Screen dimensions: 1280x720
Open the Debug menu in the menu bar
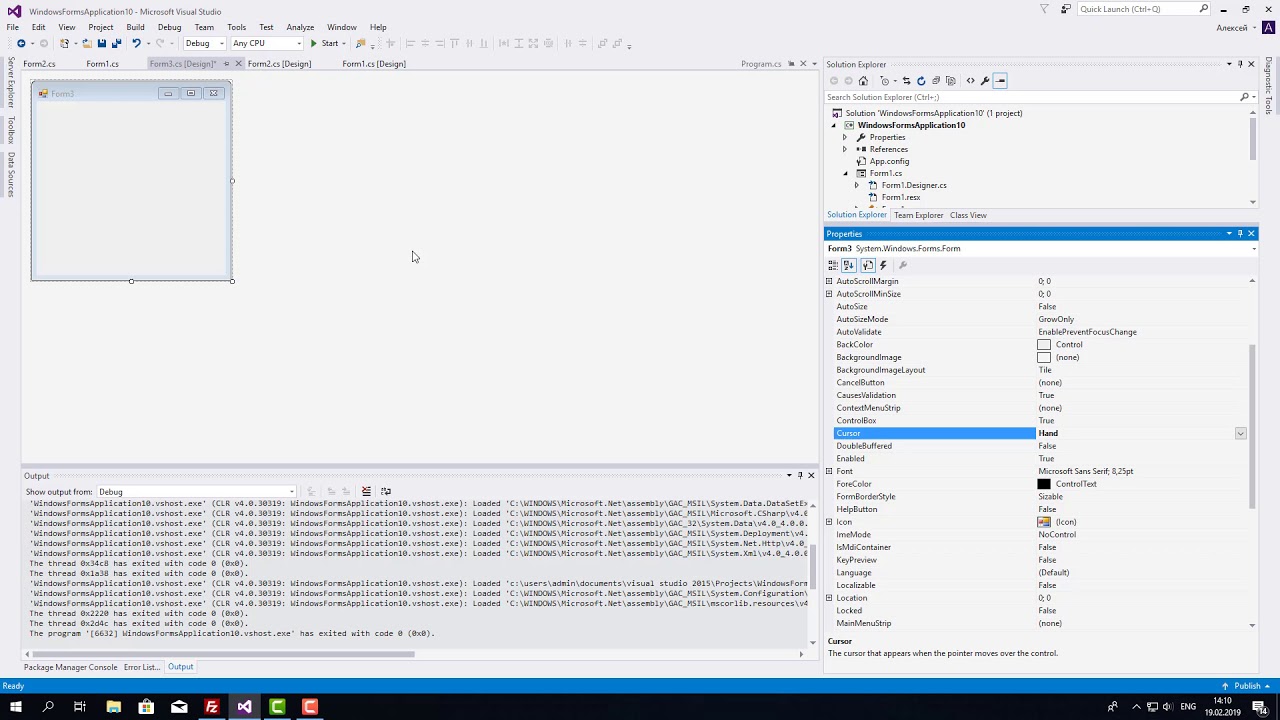pyautogui.click(x=169, y=27)
